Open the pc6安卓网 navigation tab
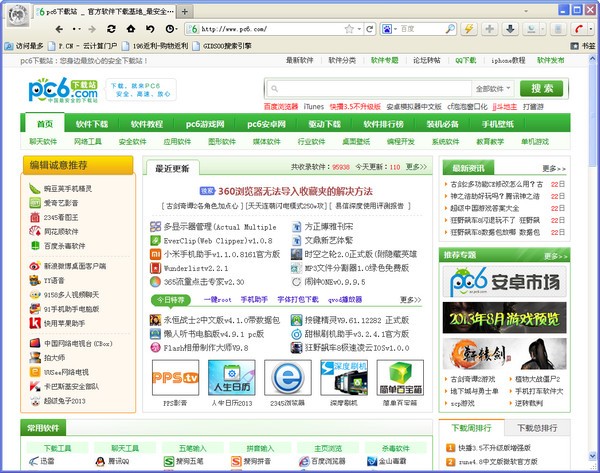 pyautogui.click(x=266, y=124)
